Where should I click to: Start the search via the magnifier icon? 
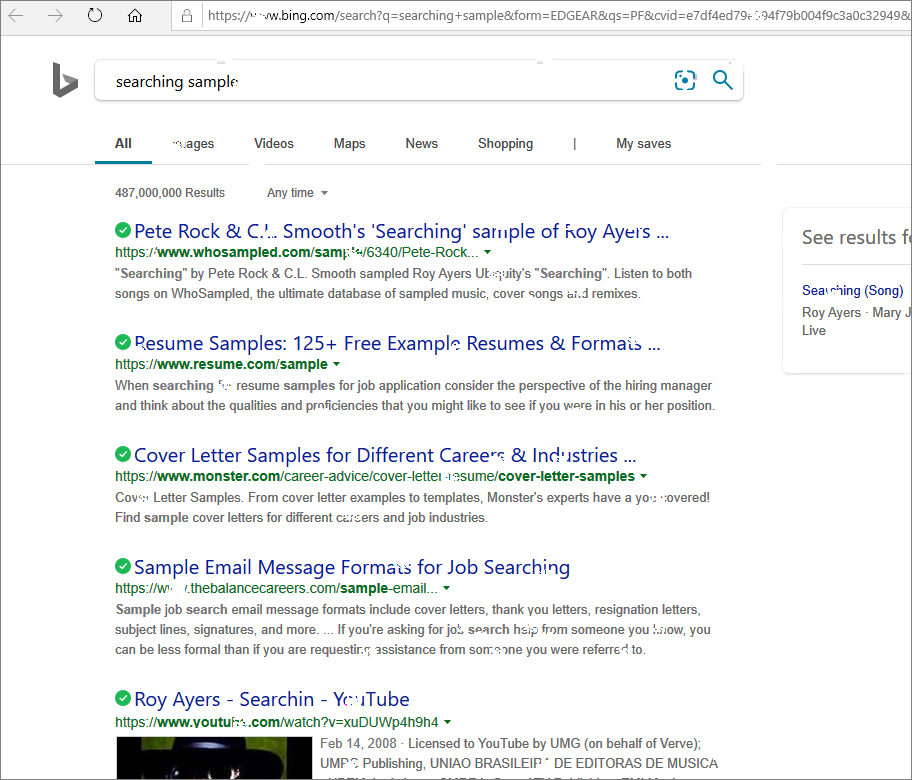point(723,81)
